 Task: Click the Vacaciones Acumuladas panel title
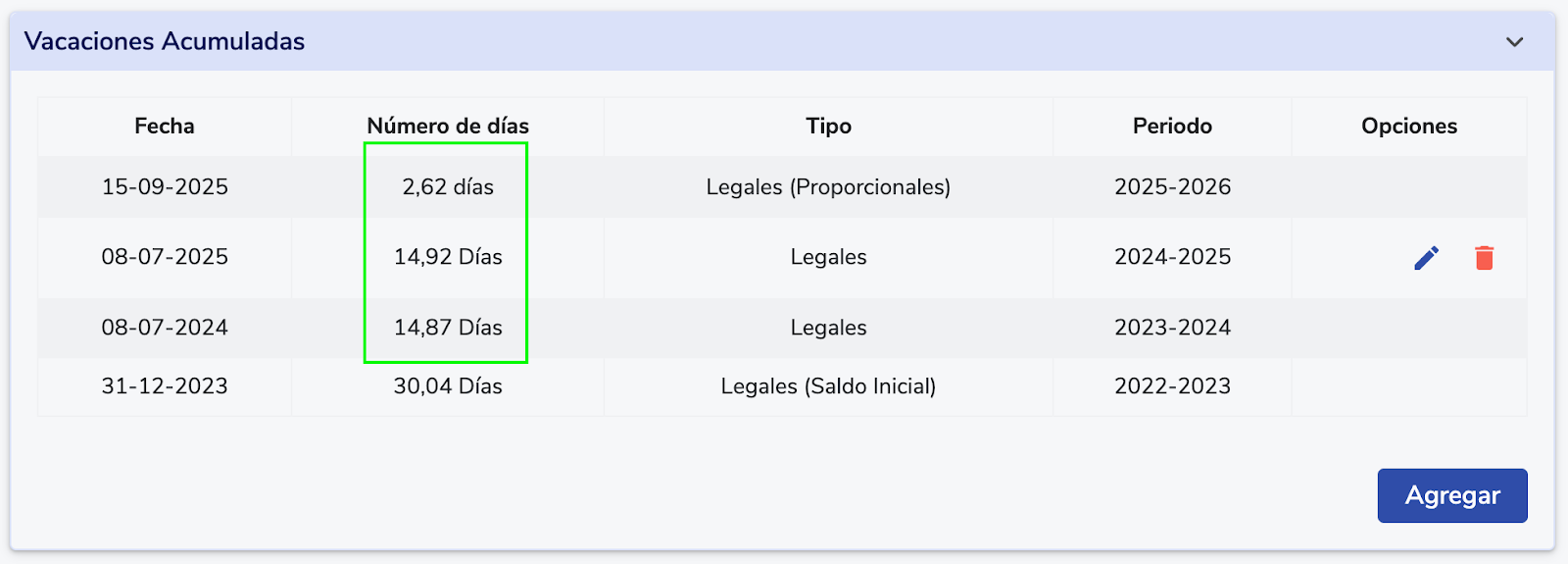point(165,41)
